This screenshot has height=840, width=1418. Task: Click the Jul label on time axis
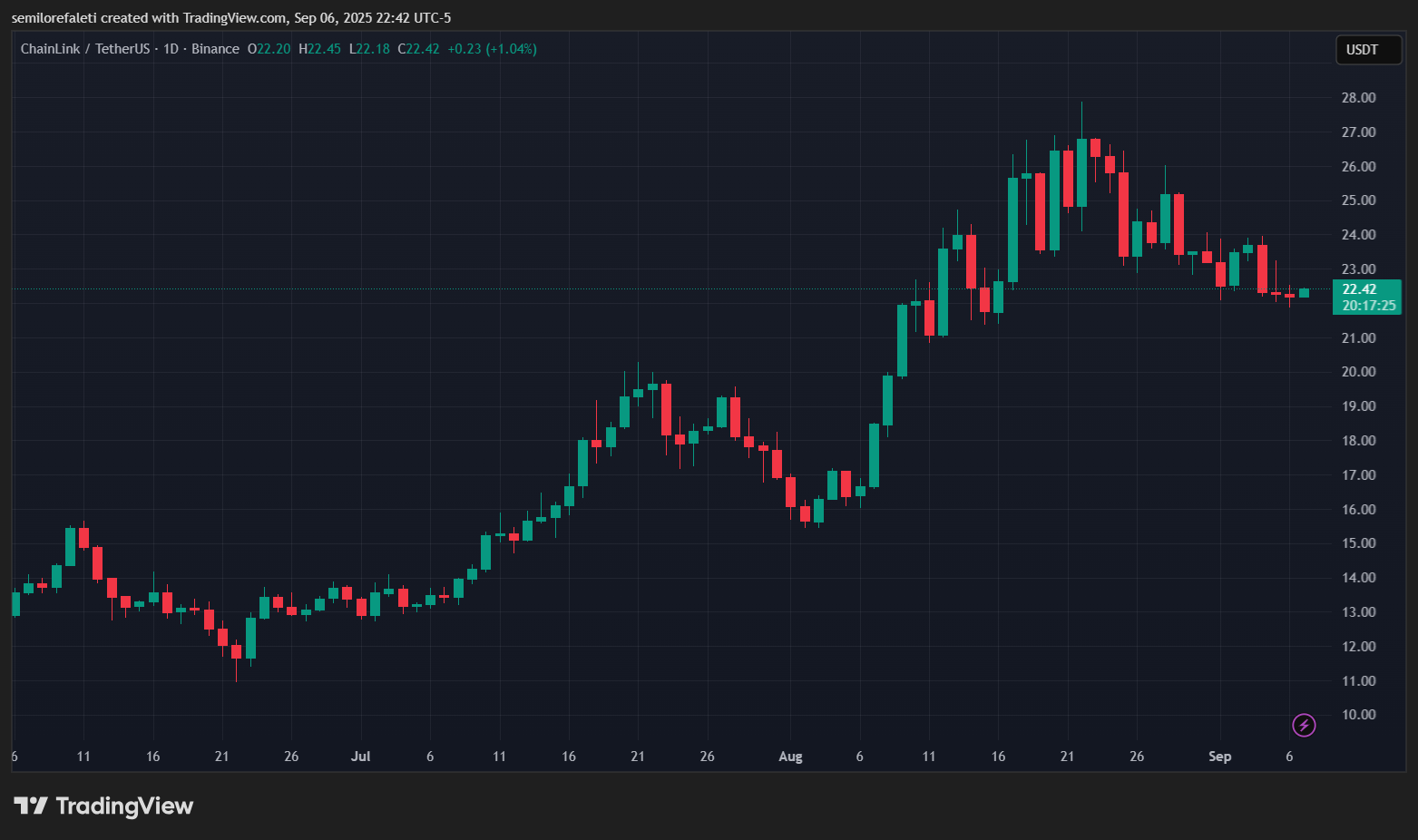[360, 756]
